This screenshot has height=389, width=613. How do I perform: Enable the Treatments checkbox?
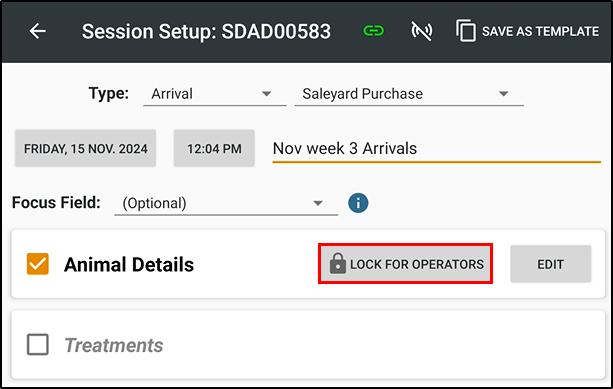tap(38, 344)
